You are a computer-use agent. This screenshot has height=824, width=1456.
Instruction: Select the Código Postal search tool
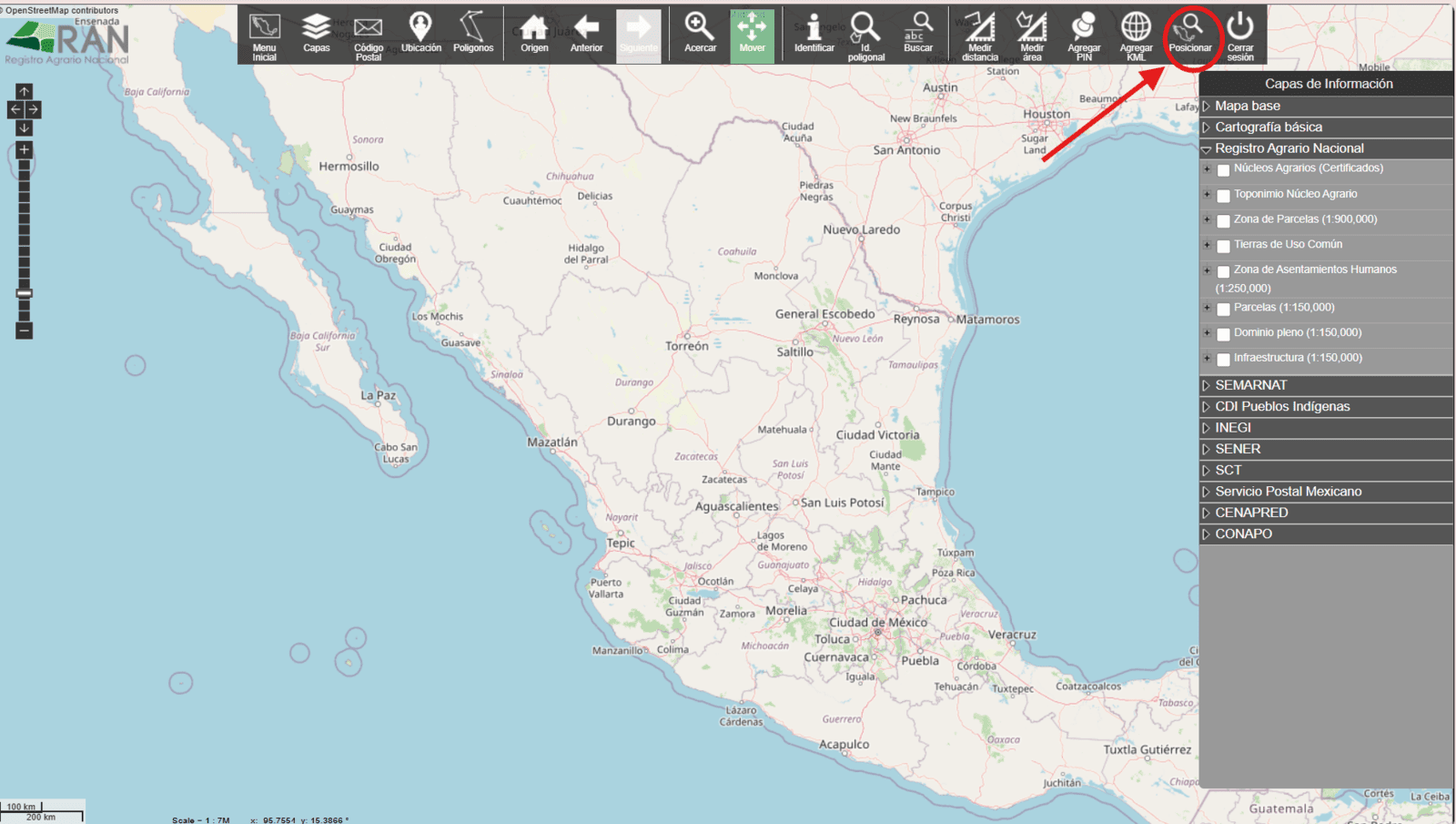369,36
